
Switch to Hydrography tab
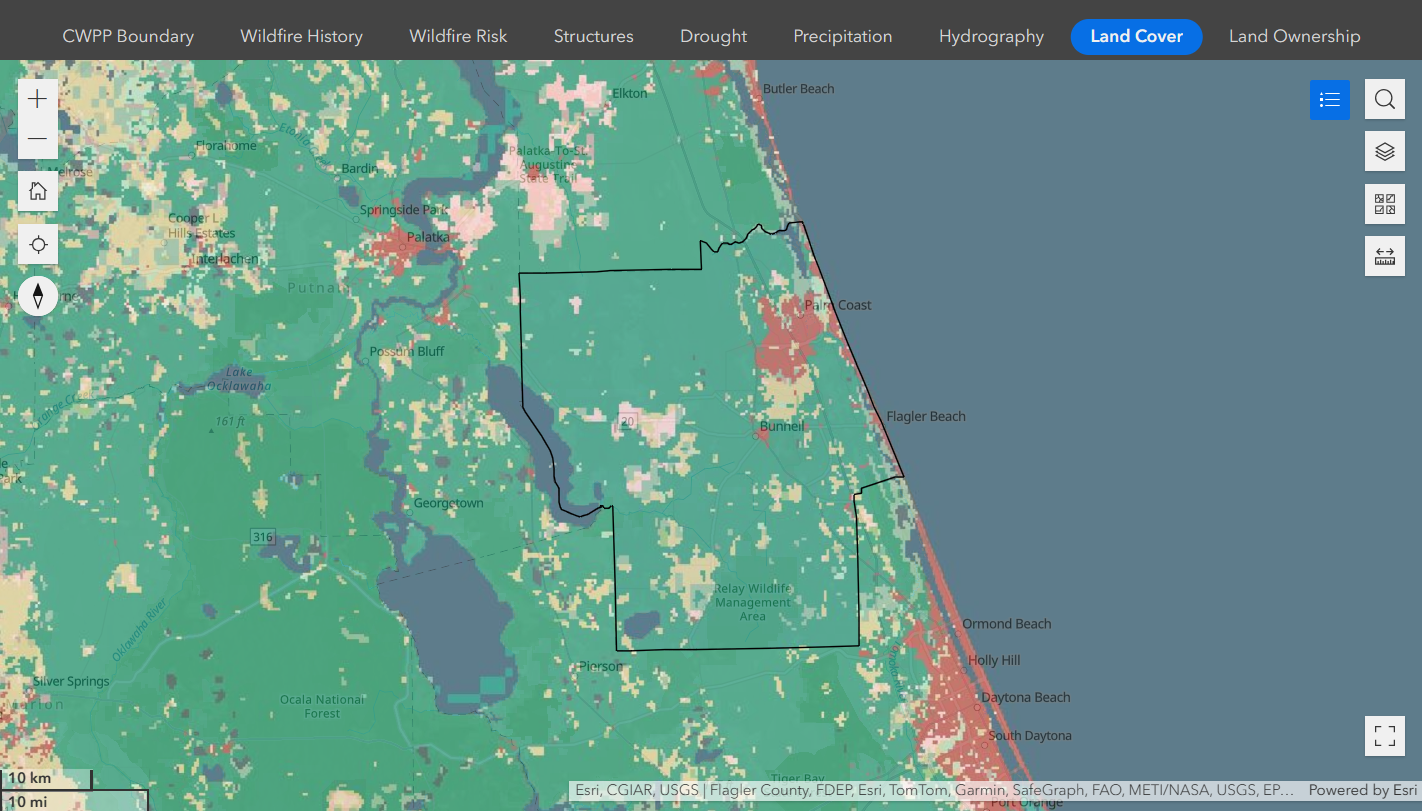click(991, 36)
